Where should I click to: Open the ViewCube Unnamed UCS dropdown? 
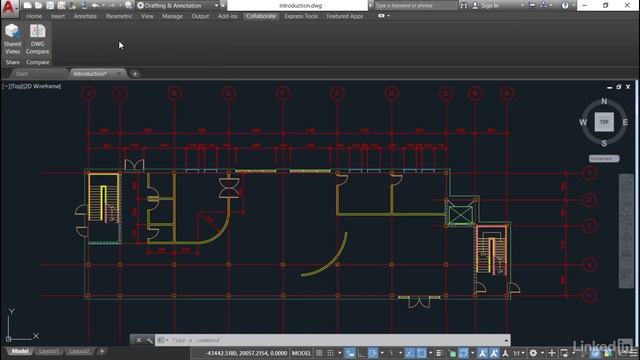point(604,158)
